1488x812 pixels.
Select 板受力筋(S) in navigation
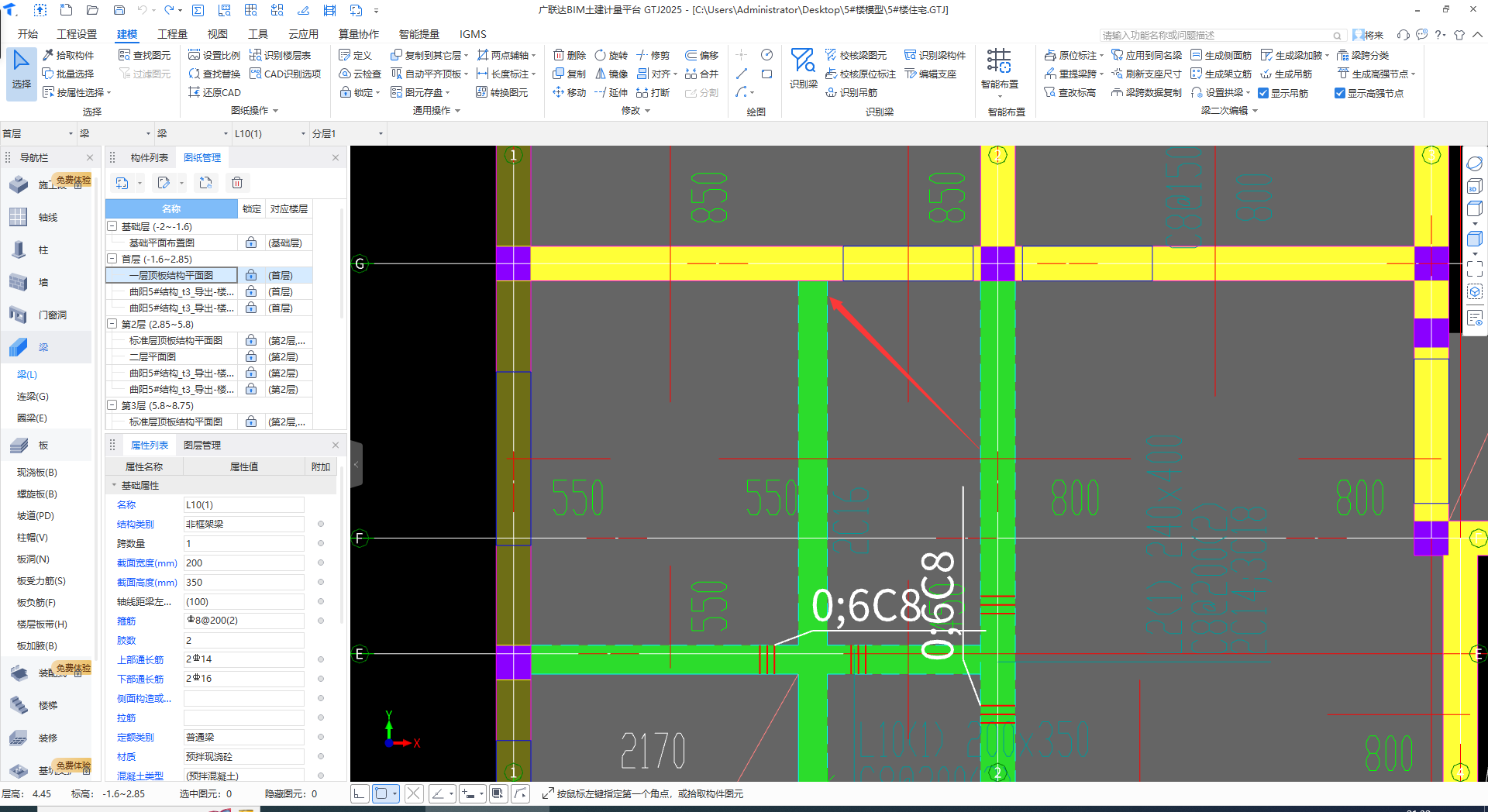[41, 580]
